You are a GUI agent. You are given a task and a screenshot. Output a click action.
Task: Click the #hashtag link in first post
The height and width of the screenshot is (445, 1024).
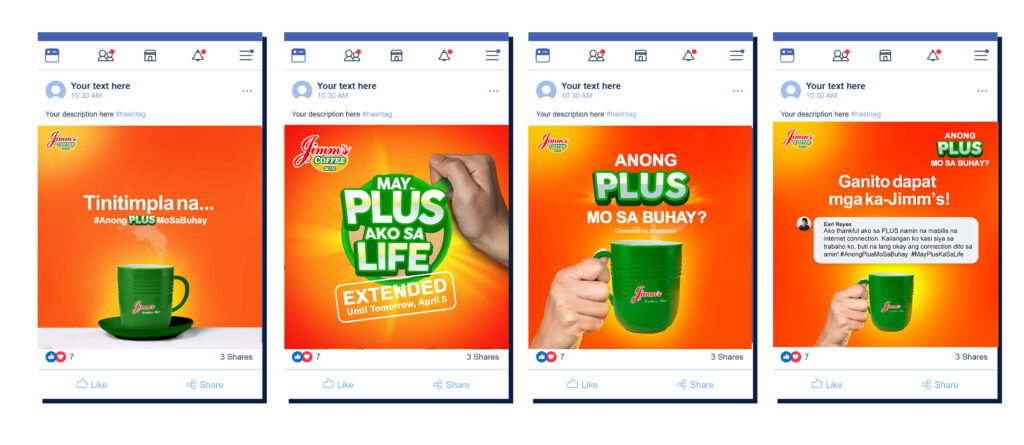pyautogui.click(x=131, y=114)
